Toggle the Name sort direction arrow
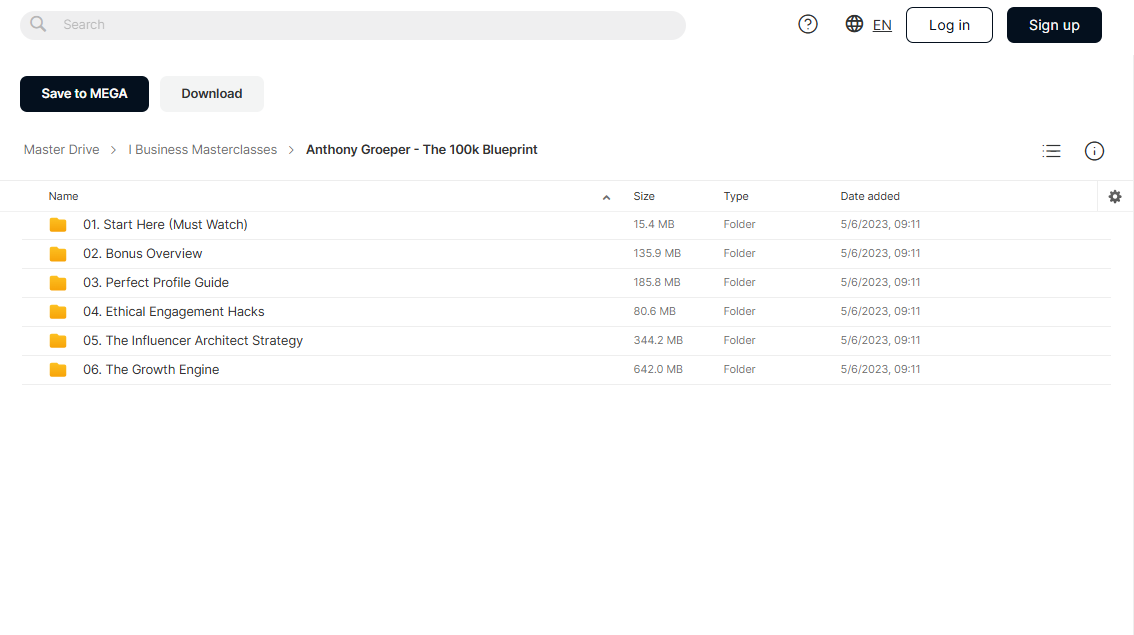This screenshot has height=635, width=1134. (607, 197)
